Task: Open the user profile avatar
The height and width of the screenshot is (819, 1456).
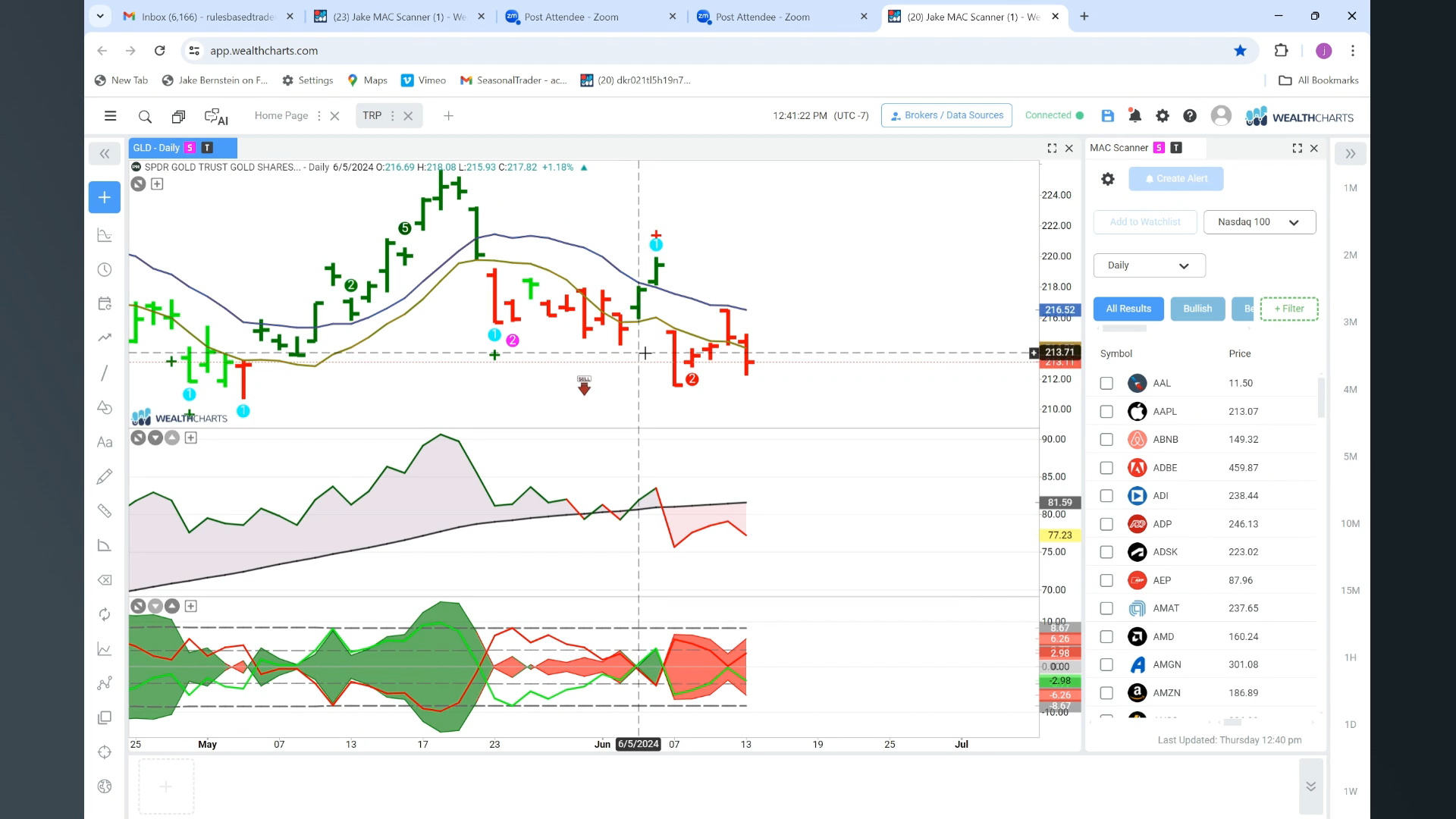Action: [1221, 115]
